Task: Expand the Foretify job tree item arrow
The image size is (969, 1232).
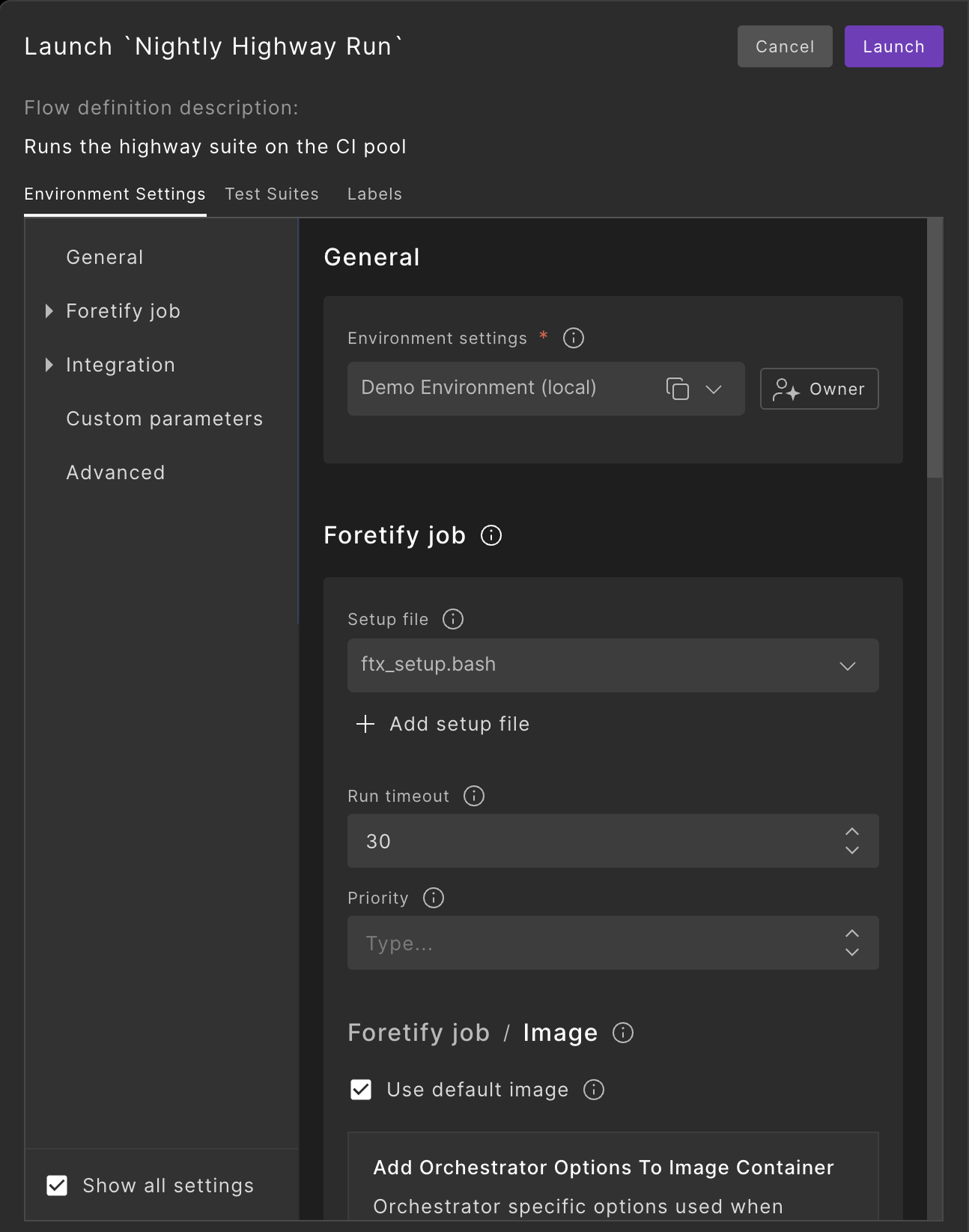Action: 49,311
